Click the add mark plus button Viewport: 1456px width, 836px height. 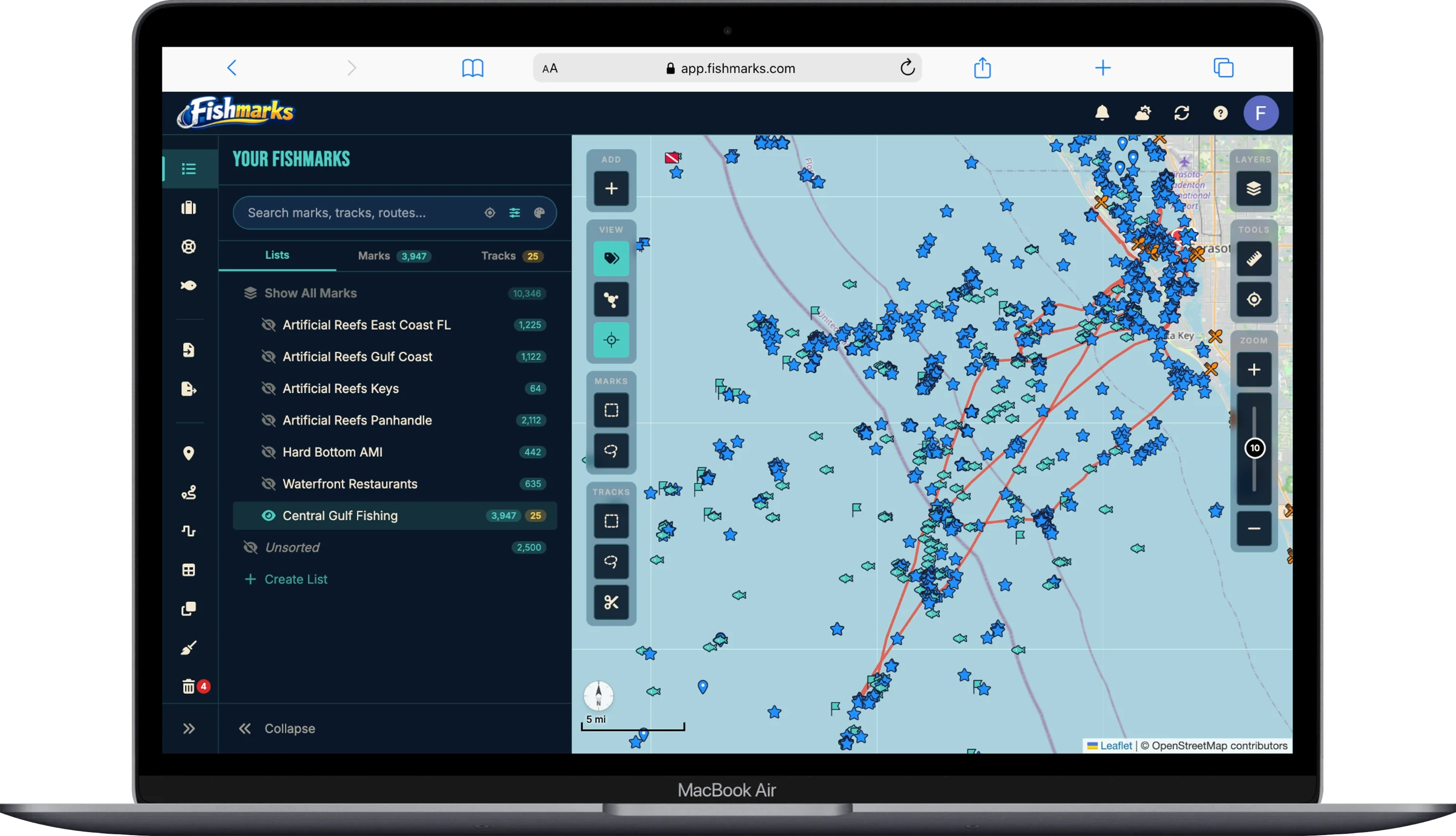click(611, 189)
